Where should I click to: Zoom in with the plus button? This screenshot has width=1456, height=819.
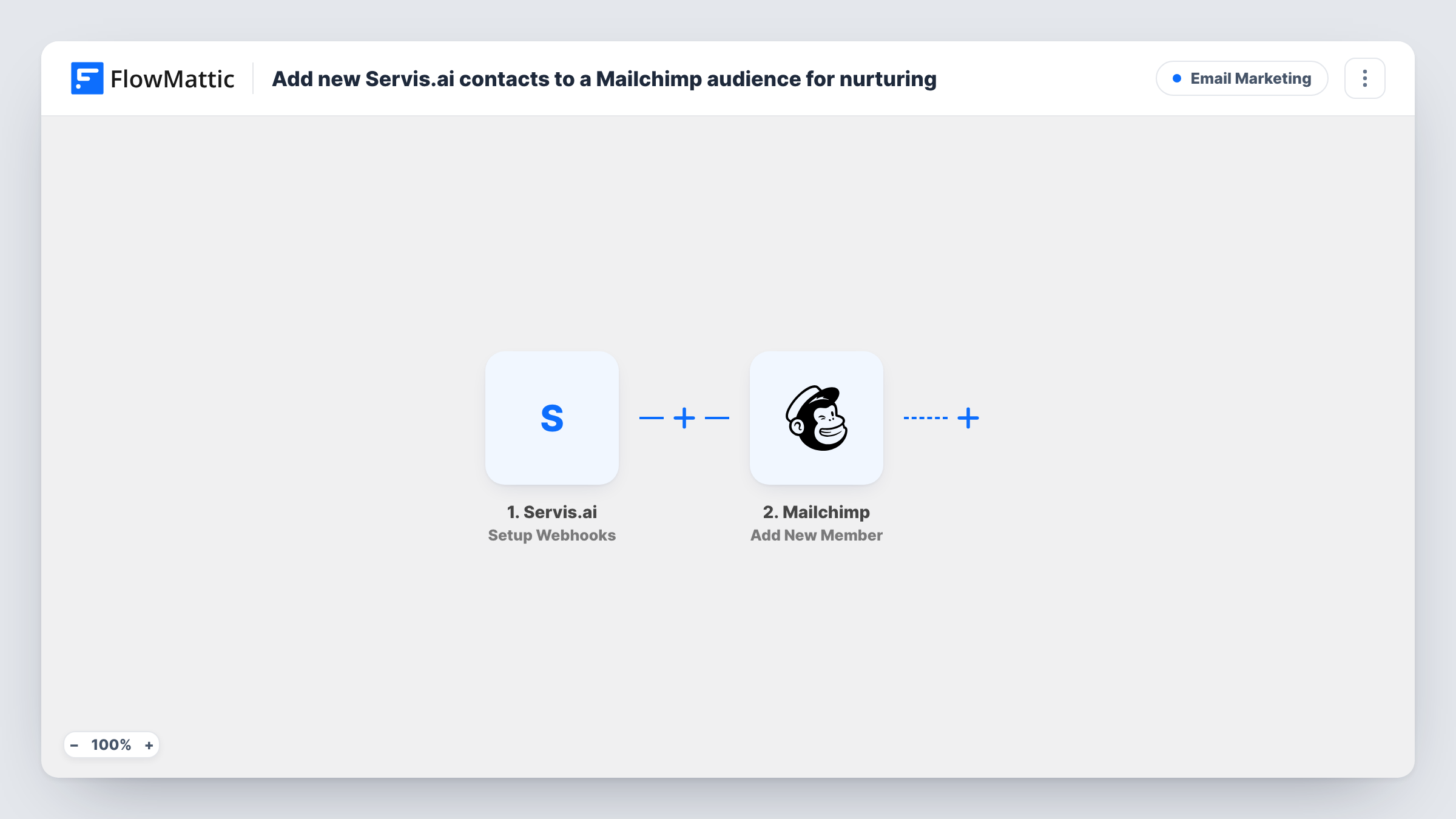coord(149,745)
